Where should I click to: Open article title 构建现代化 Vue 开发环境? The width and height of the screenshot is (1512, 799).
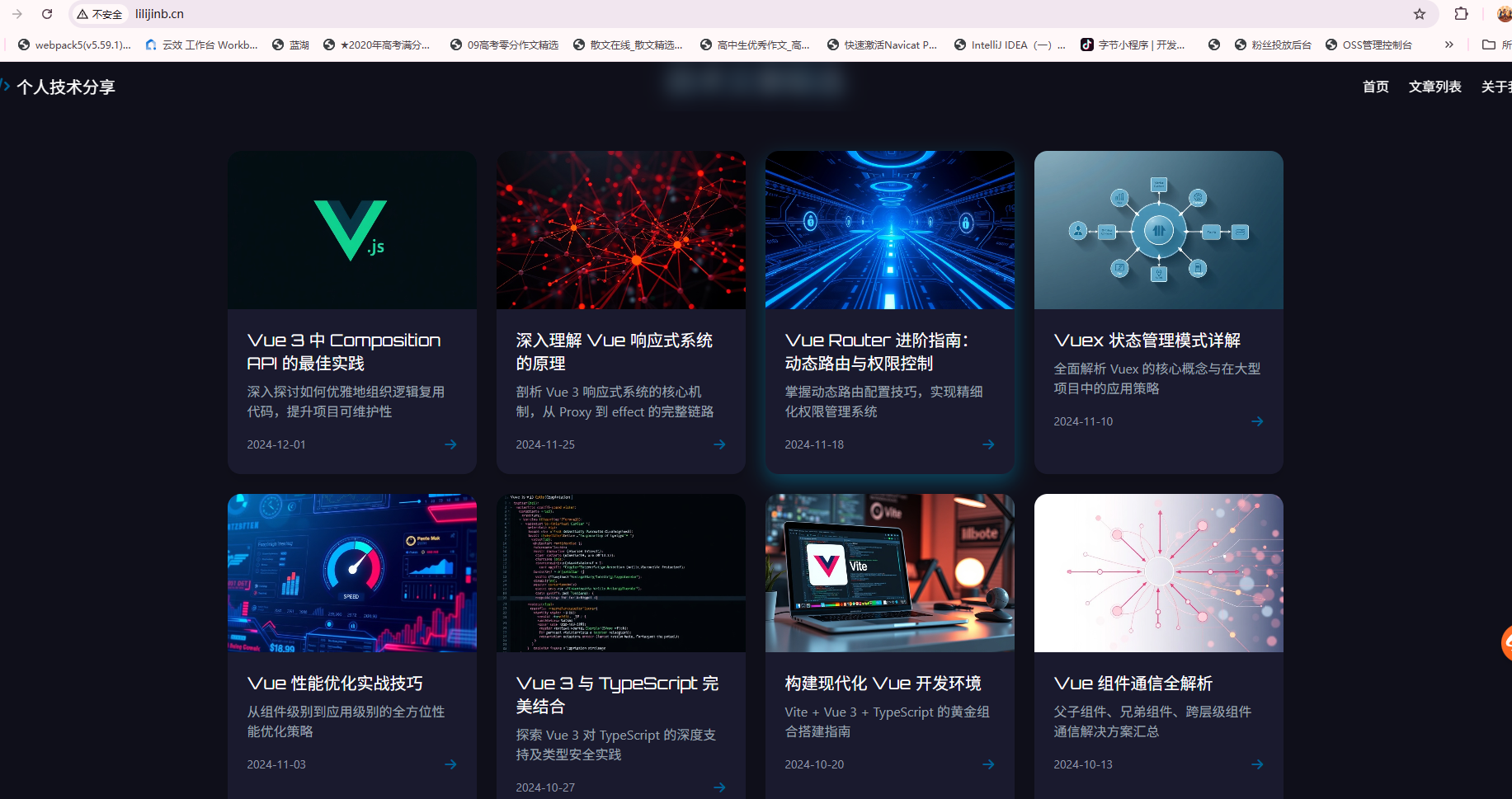(883, 684)
